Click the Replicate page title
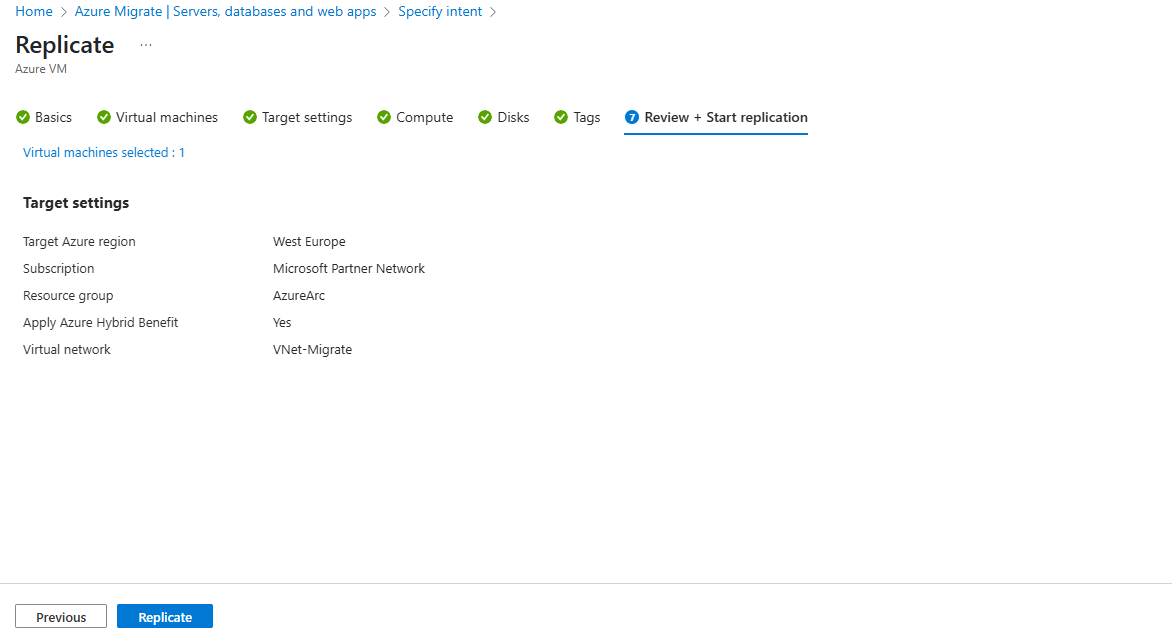The width and height of the screenshot is (1172, 638). [x=64, y=45]
